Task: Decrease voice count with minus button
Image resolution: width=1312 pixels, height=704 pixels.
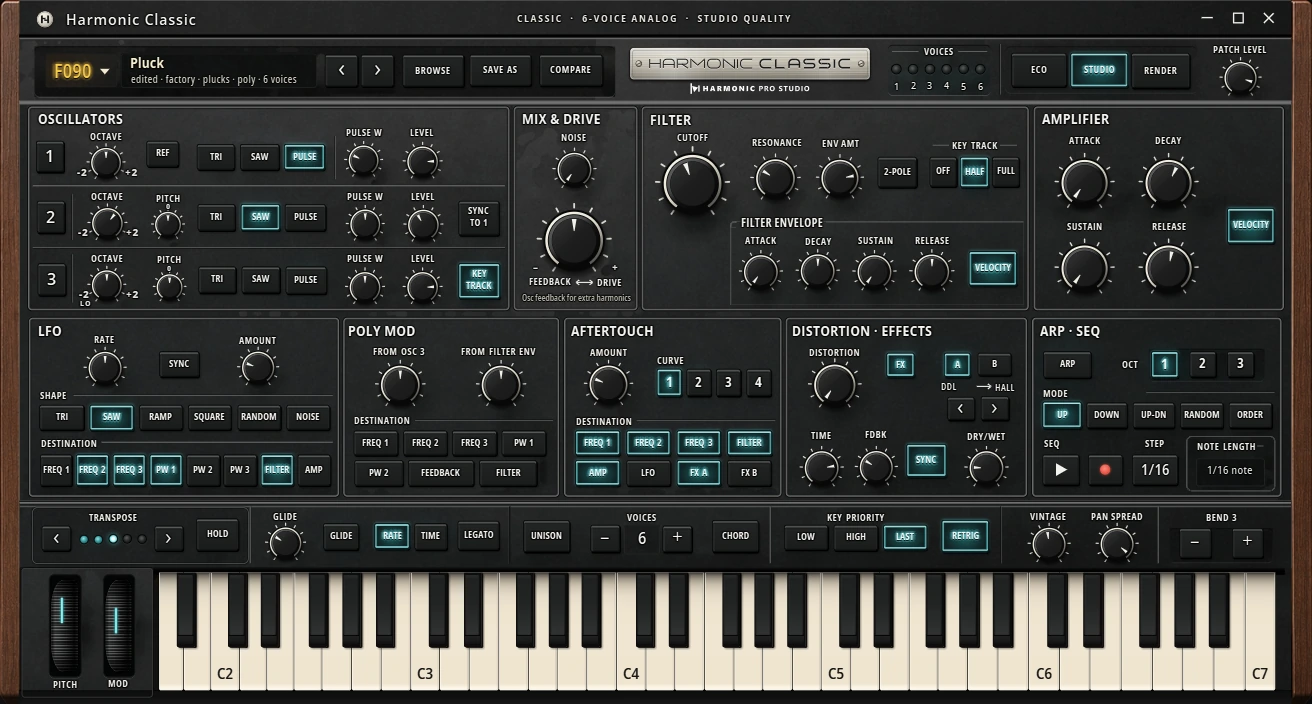Action: coord(604,538)
